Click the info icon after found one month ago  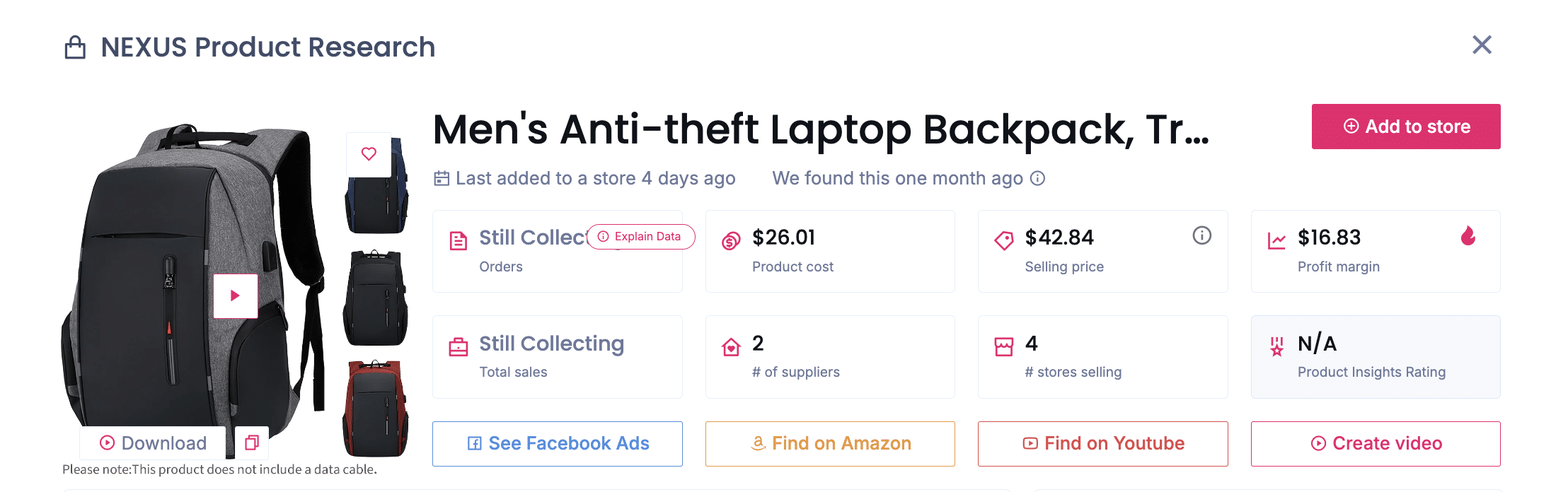(x=1037, y=179)
